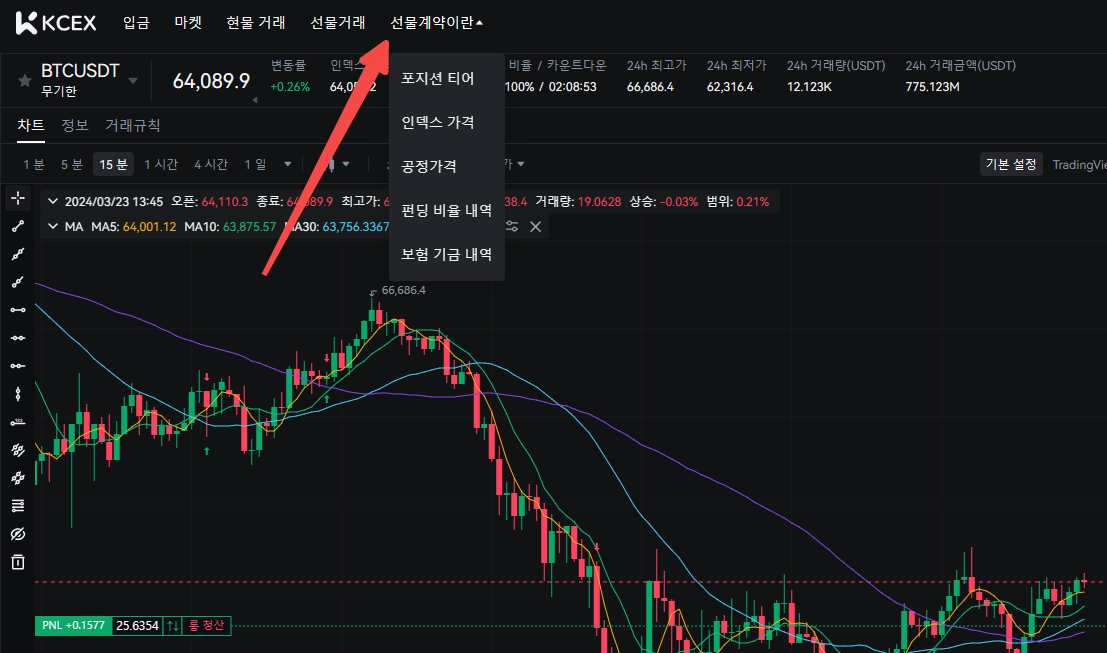Click the KCEX logo
1107x653 pixels.
pyautogui.click(x=56, y=23)
